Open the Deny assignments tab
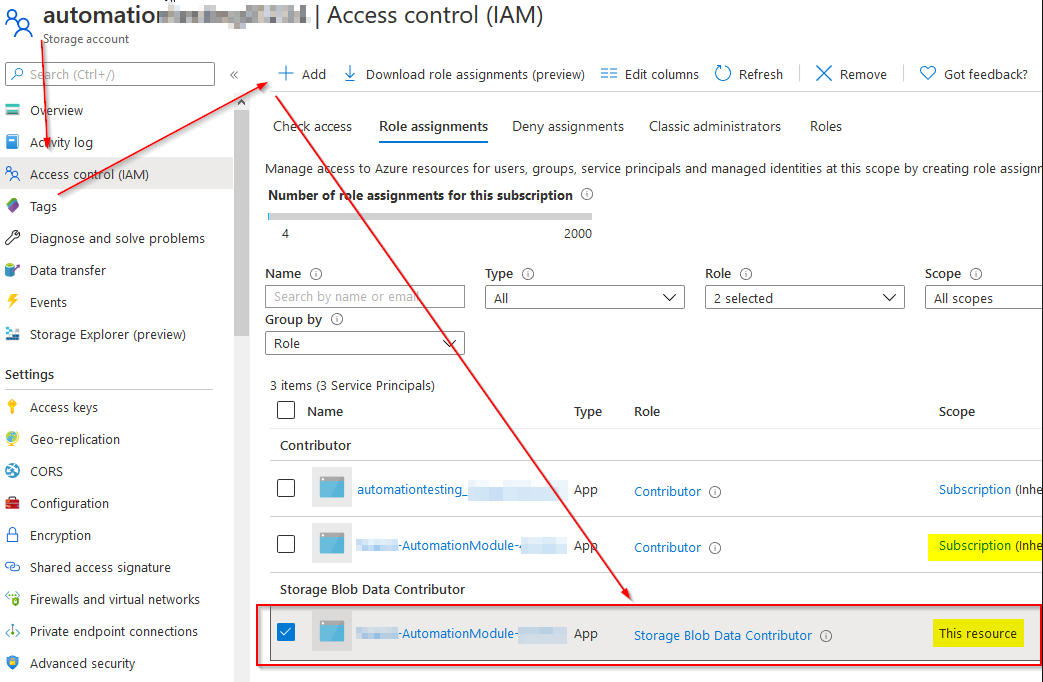Screen dimensions: 1043x682 pyautogui.click(x=568, y=126)
